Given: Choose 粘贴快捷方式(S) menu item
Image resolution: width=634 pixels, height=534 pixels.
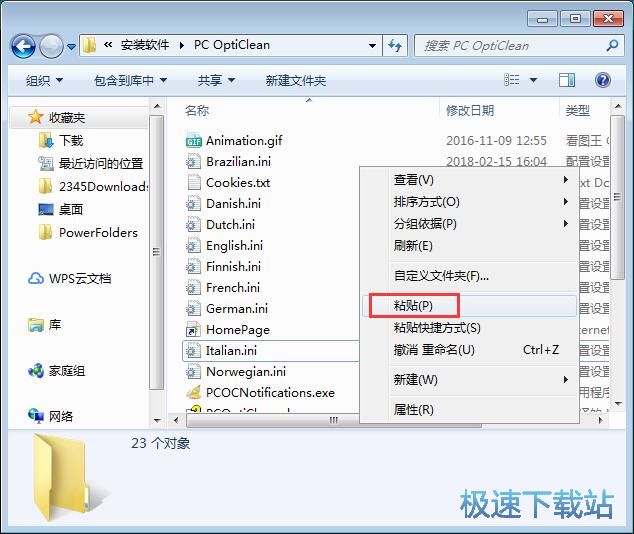Looking at the screenshot, I should pyautogui.click(x=469, y=327).
